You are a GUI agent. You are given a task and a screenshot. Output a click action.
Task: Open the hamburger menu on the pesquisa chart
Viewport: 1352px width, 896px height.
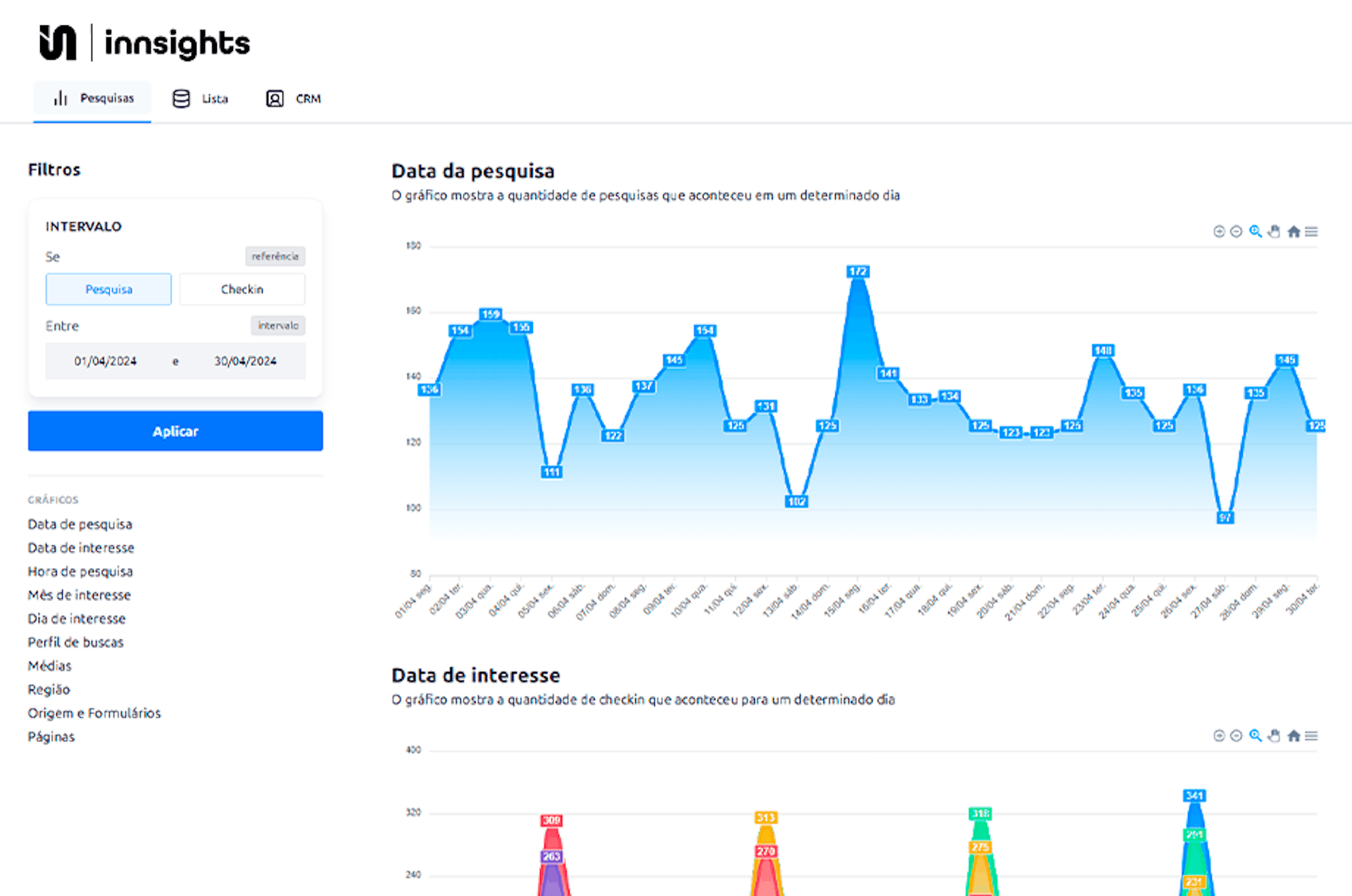click(x=1311, y=231)
